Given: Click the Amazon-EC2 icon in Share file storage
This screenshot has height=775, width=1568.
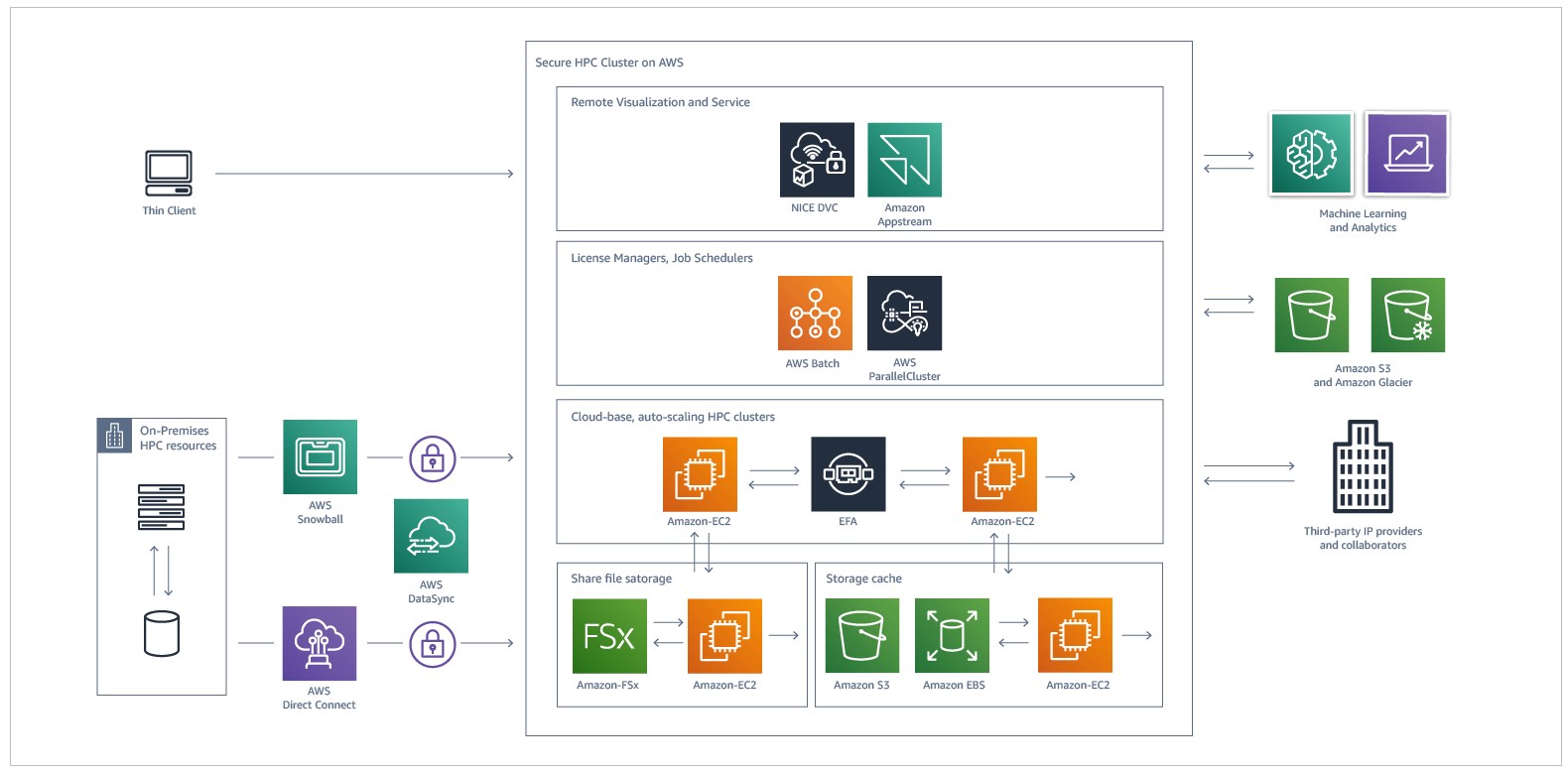Looking at the screenshot, I should click(x=724, y=636).
